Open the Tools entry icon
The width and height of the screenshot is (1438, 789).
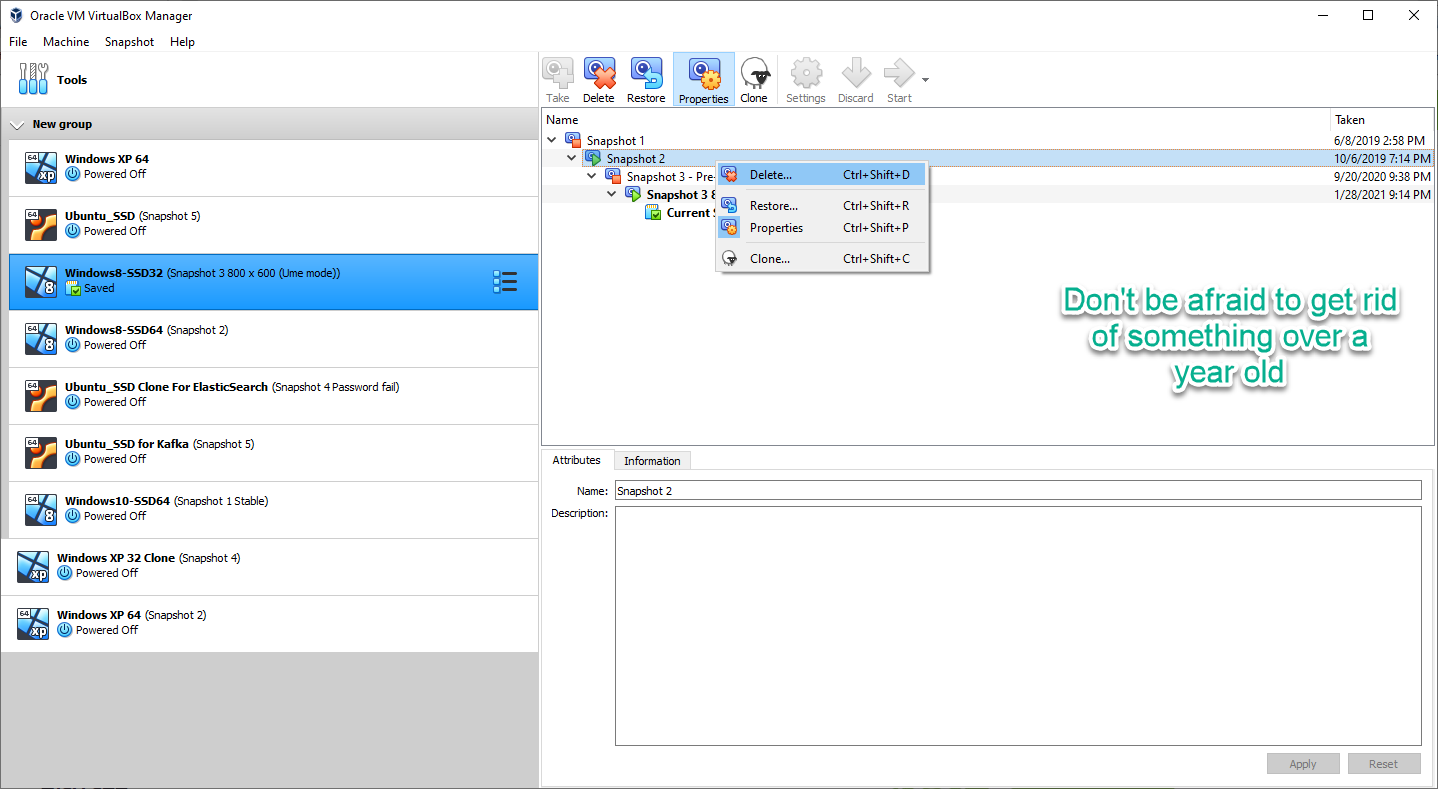pos(33,79)
